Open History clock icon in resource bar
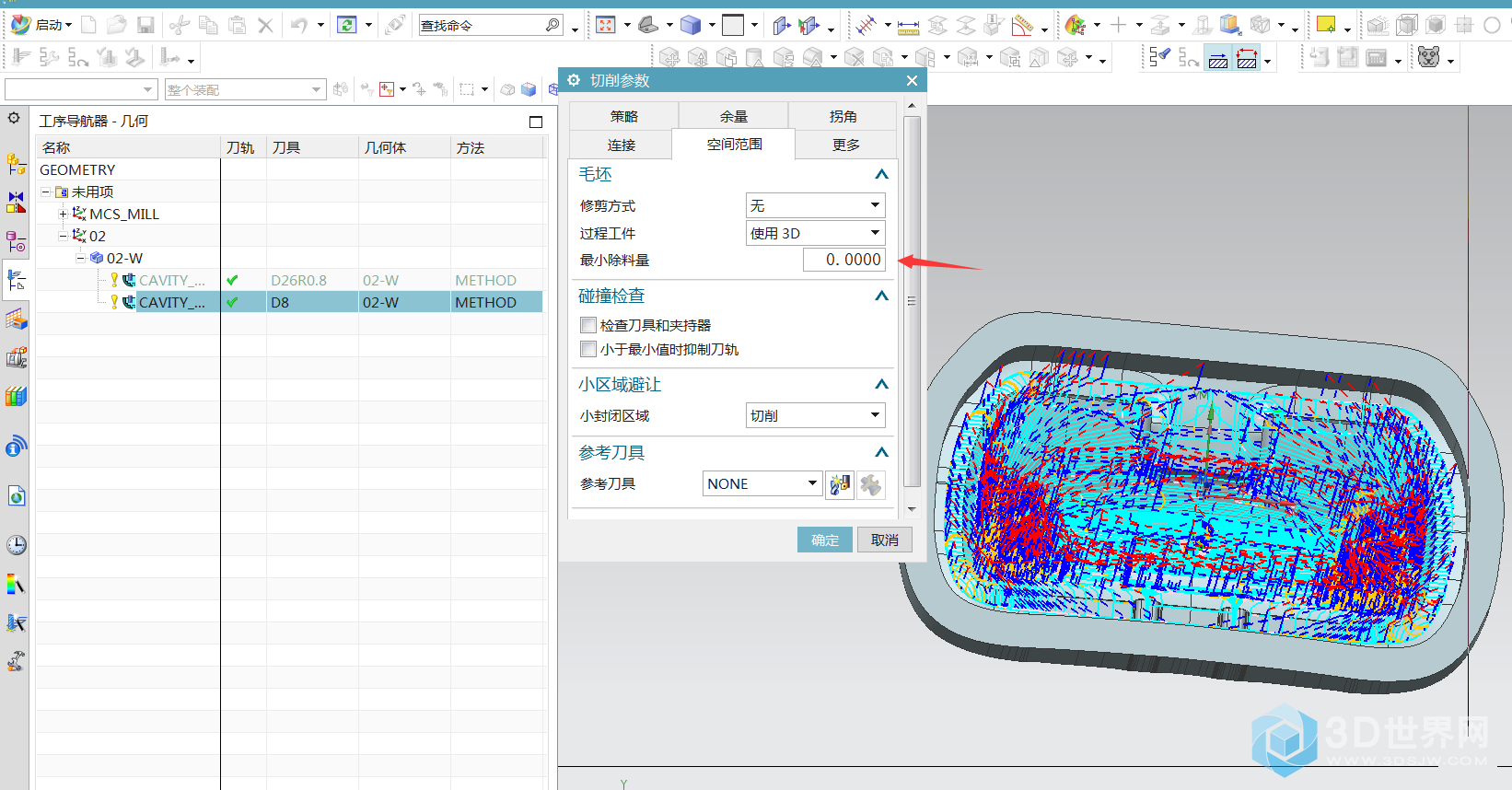 click(16, 545)
